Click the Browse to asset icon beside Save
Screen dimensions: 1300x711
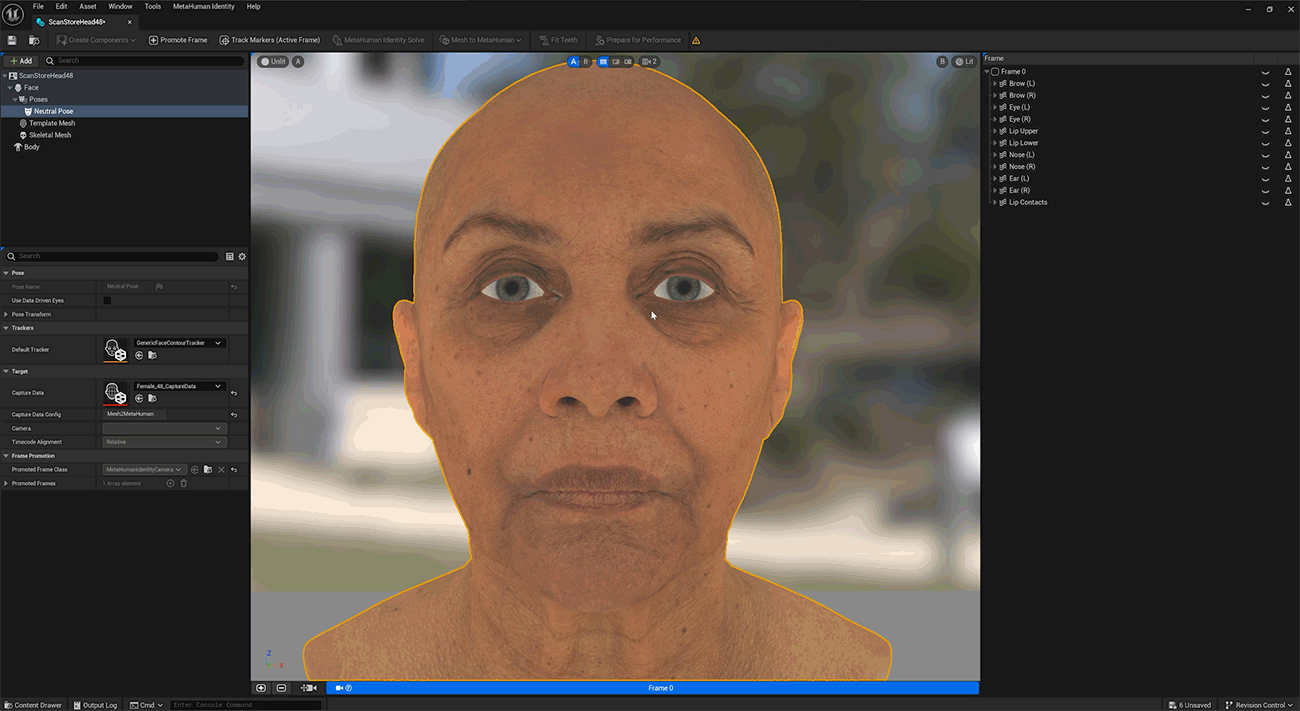[x=34, y=40]
